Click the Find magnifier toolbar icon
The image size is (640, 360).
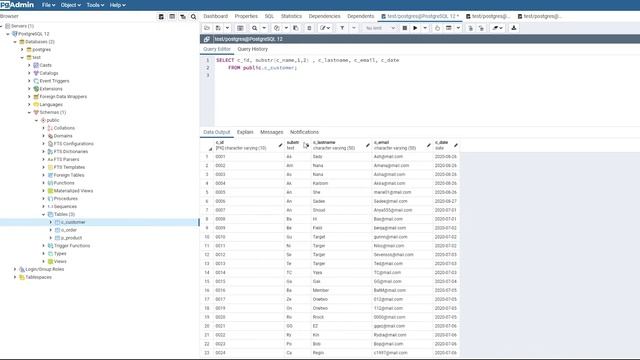click(254, 28)
